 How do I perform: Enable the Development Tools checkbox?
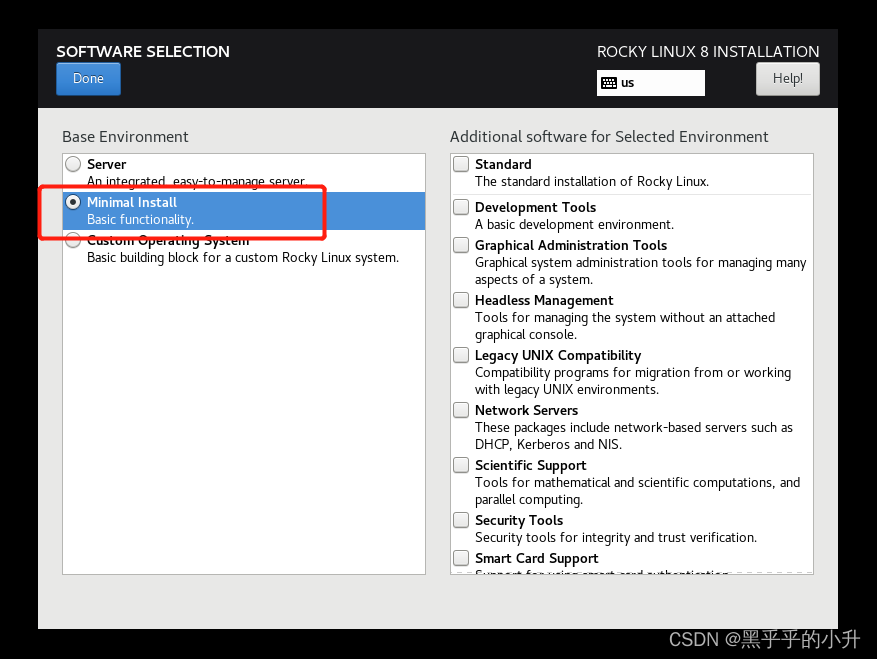coord(461,207)
